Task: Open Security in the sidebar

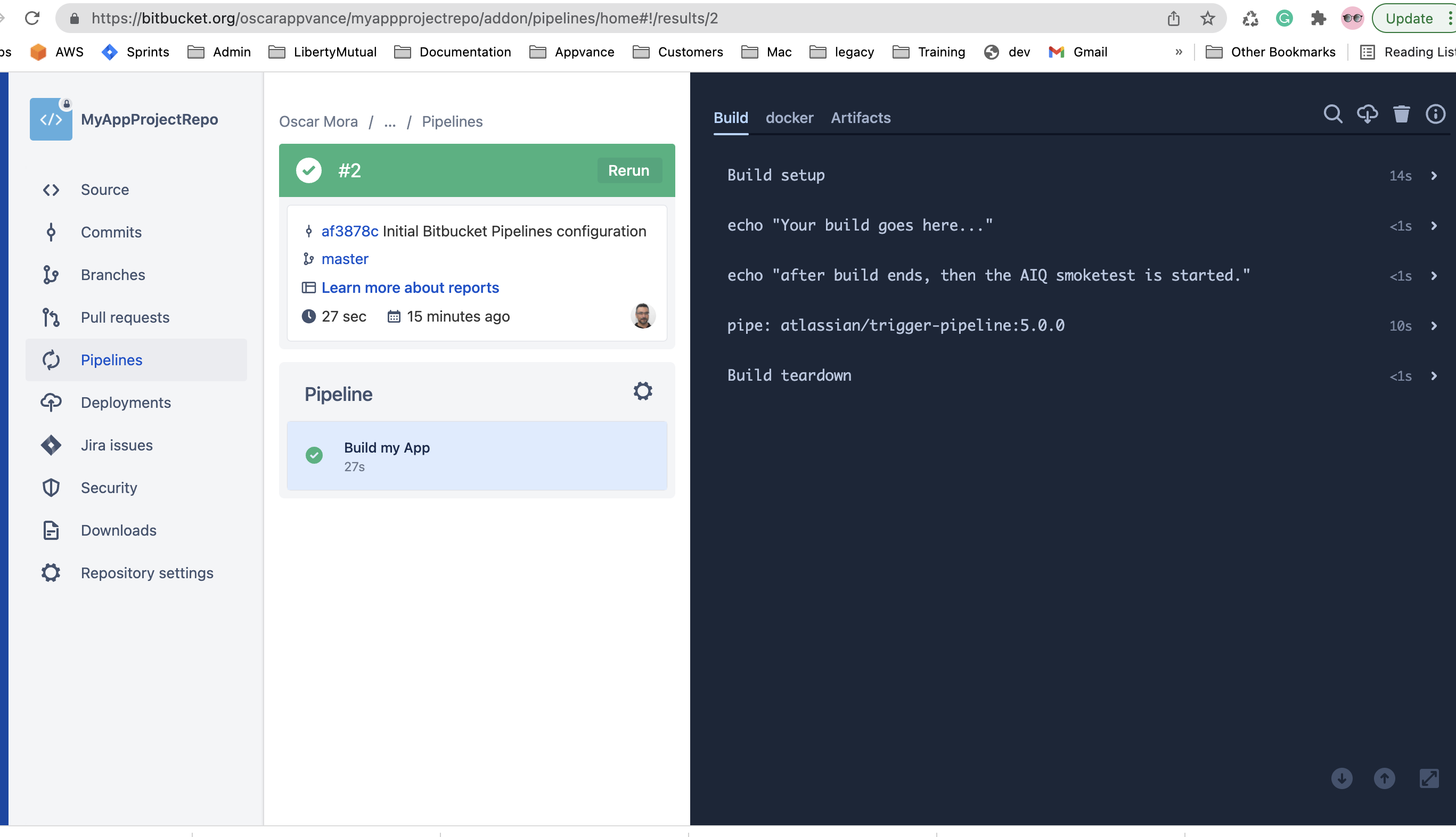Action: pyautogui.click(x=136, y=488)
